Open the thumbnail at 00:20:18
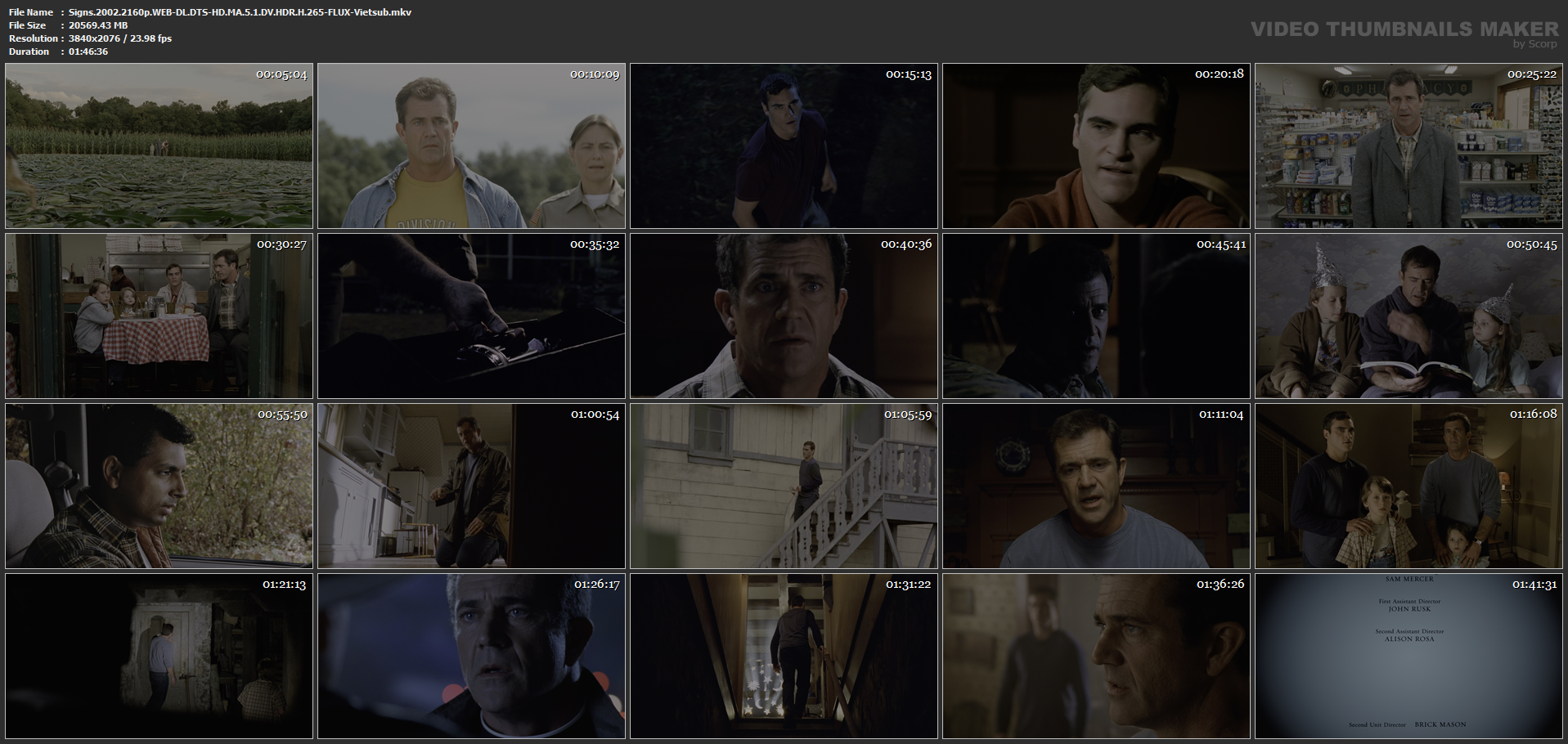The height and width of the screenshot is (744, 1568). click(1096, 146)
